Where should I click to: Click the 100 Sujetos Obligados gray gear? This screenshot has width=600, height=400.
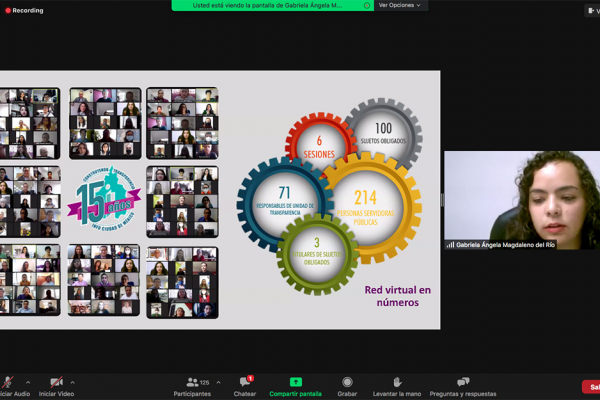click(383, 134)
